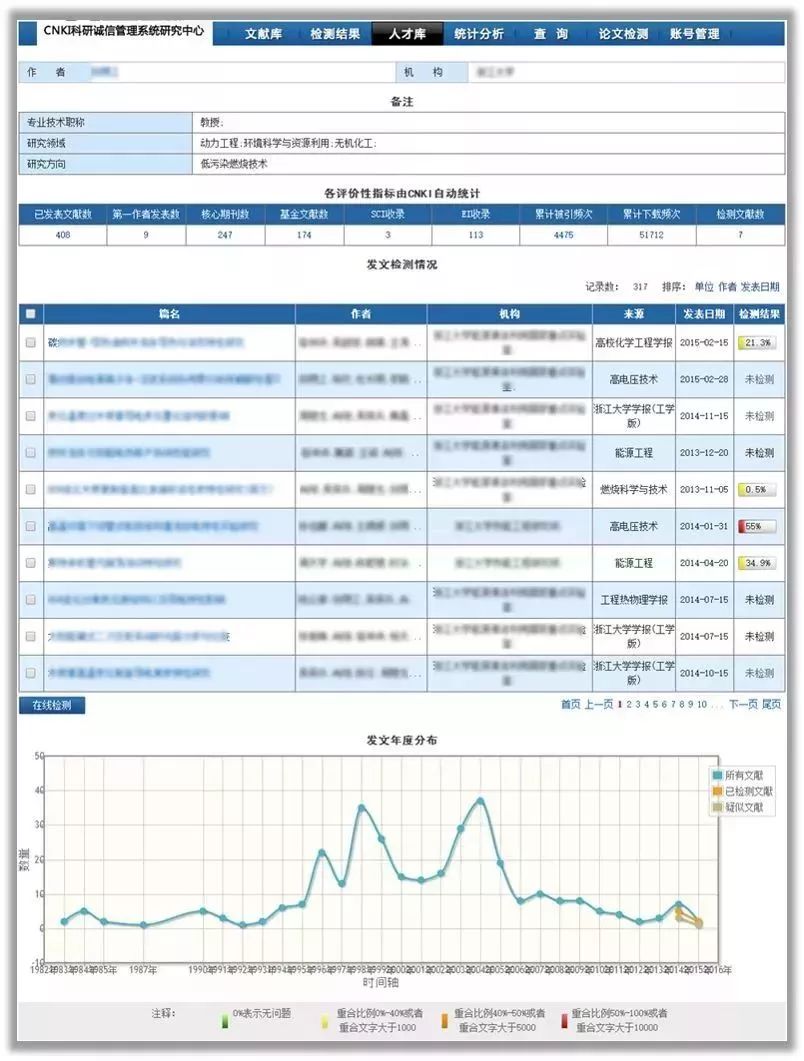This screenshot has width=804, height=1061.
Task: Select checkbox for the 2014-10-15 row
Action: click(30, 673)
